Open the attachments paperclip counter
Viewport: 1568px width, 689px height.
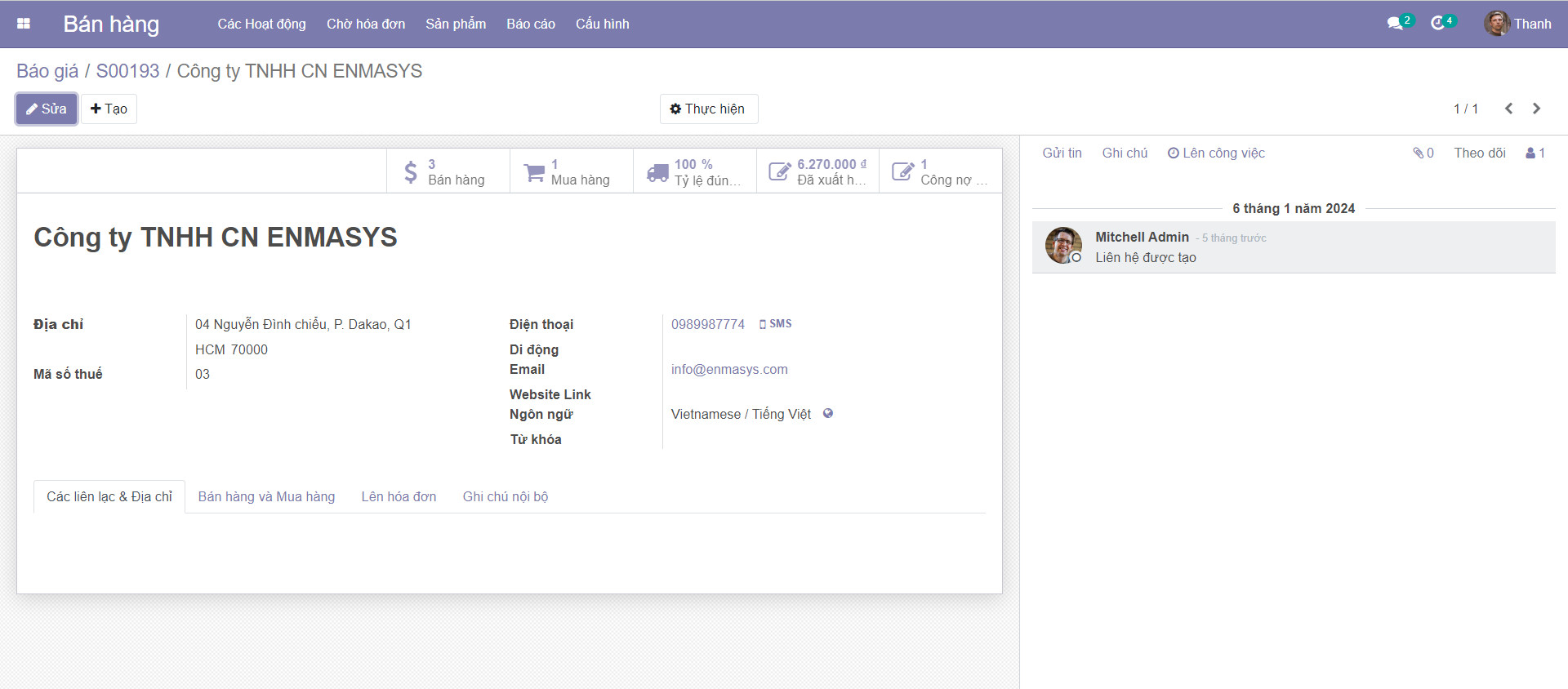(1423, 153)
